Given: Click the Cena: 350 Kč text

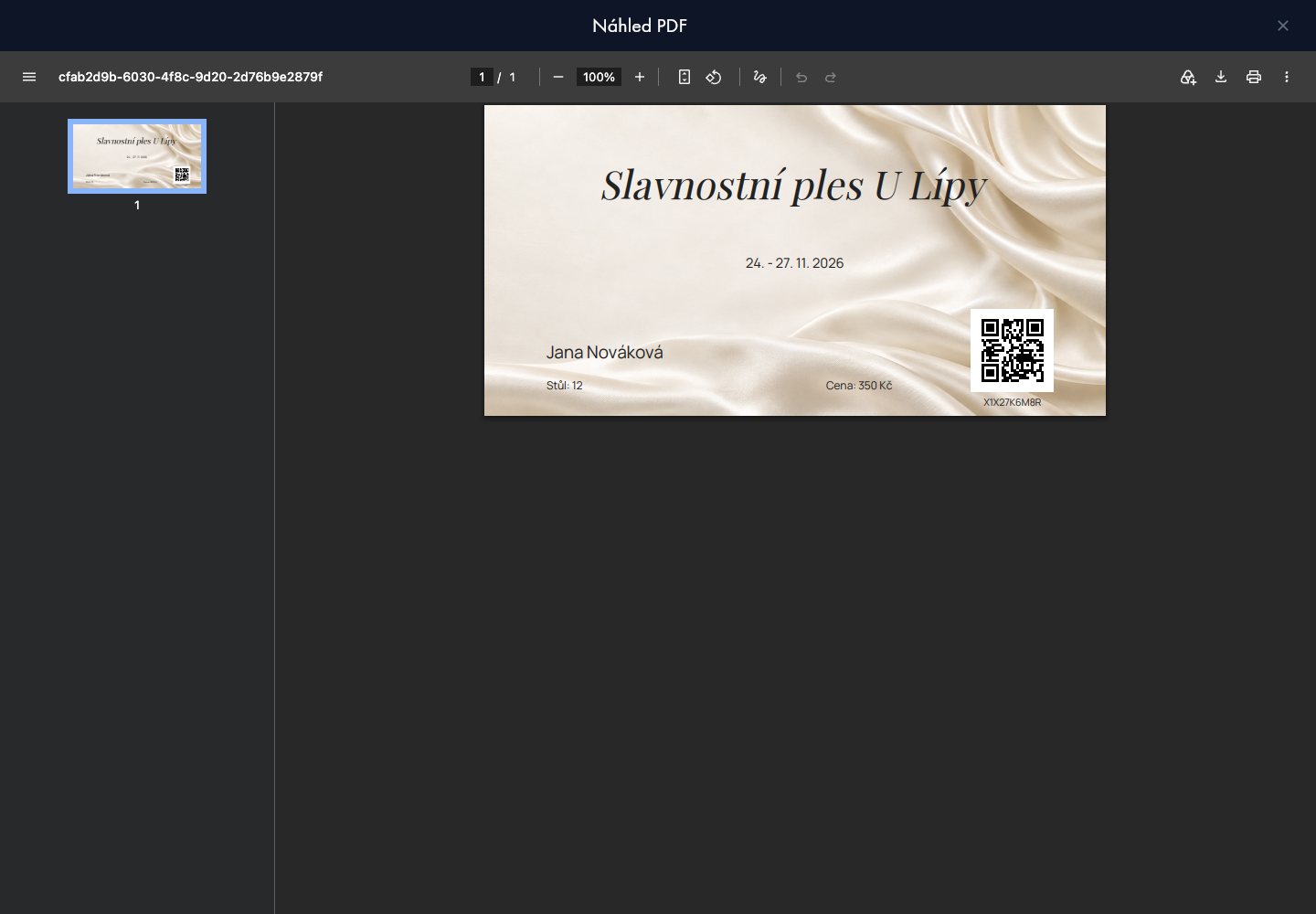Looking at the screenshot, I should pyautogui.click(x=859, y=386).
